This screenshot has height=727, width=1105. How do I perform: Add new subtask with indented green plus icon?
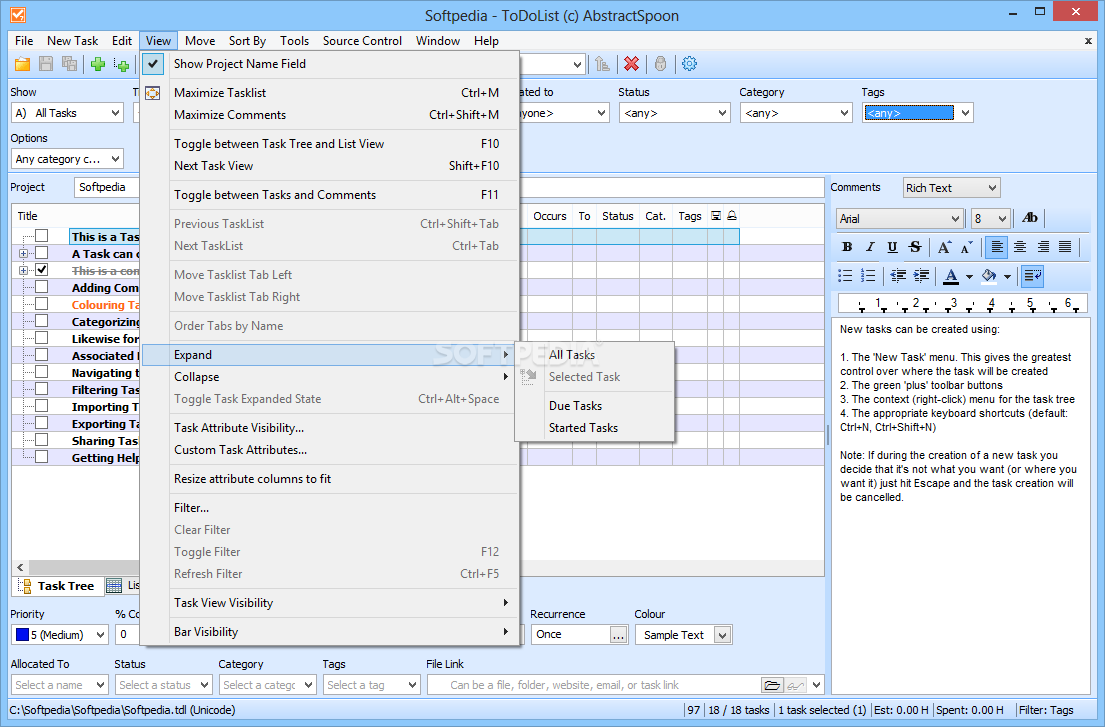pos(121,65)
